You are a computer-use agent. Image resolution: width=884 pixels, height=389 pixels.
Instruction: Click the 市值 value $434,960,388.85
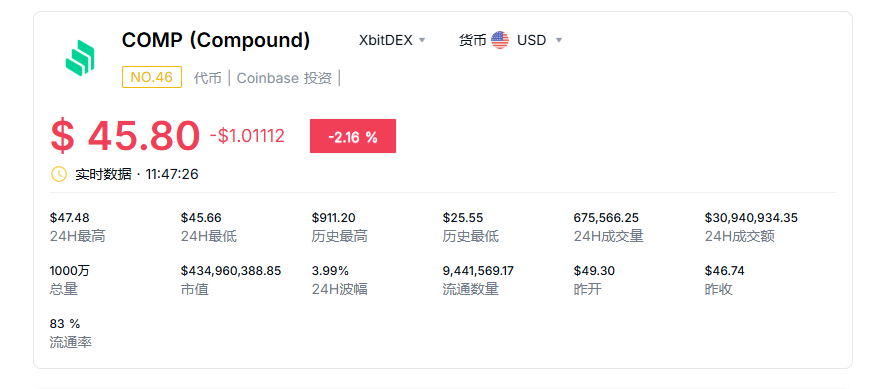[x=231, y=271]
